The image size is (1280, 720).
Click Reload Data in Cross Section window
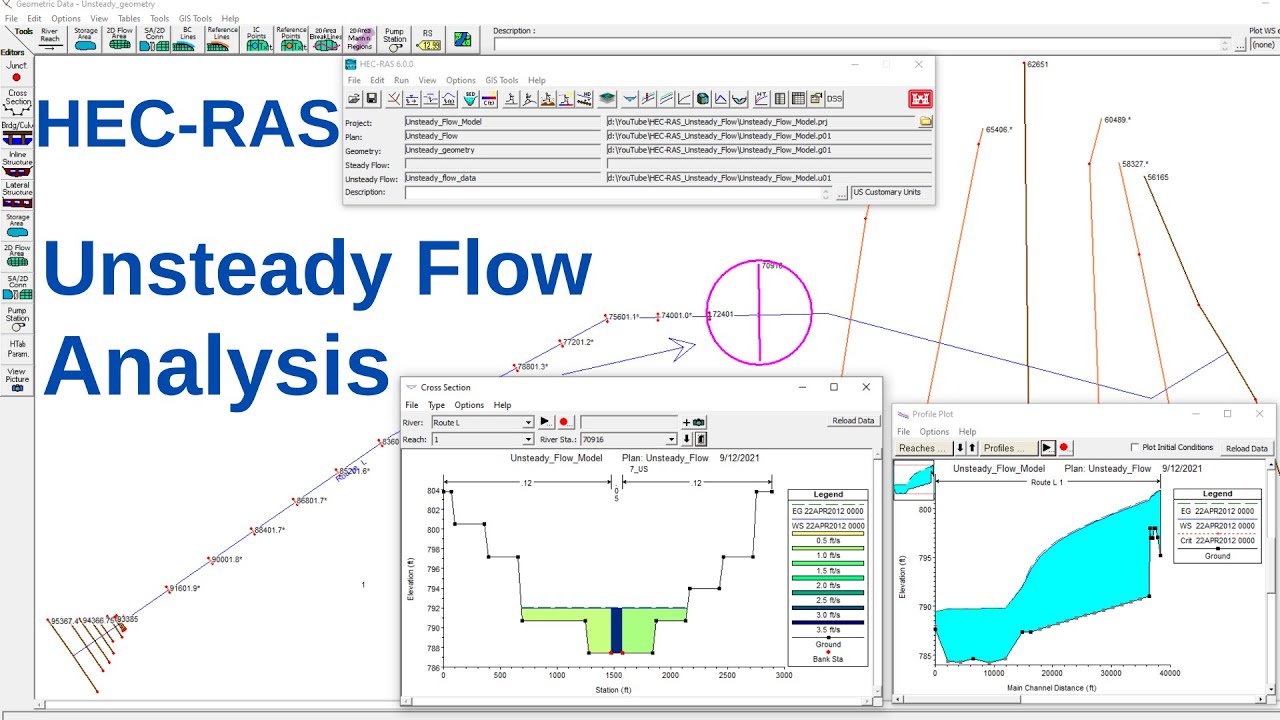coord(853,421)
